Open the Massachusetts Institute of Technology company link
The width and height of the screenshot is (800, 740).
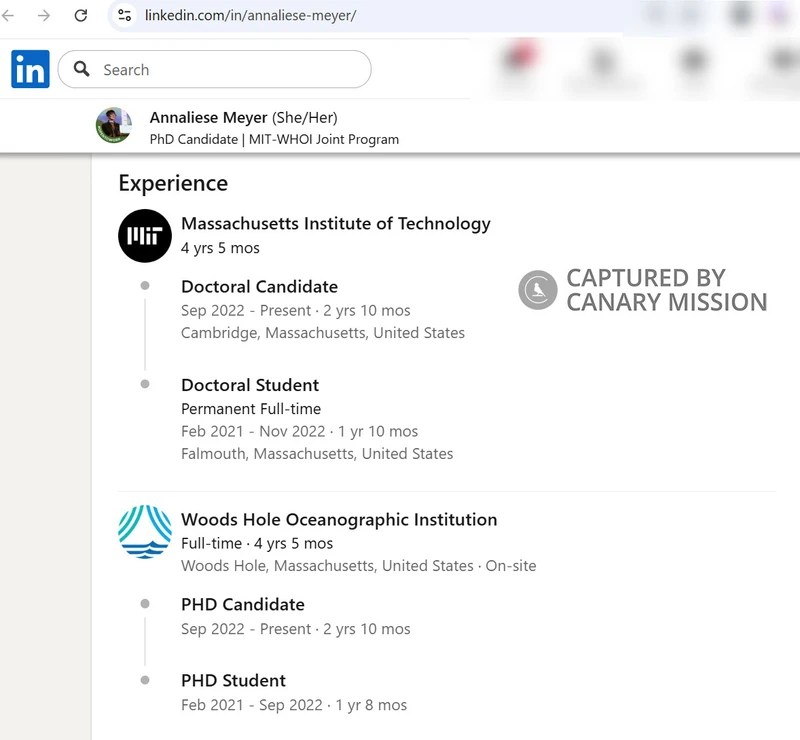tap(336, 224)
